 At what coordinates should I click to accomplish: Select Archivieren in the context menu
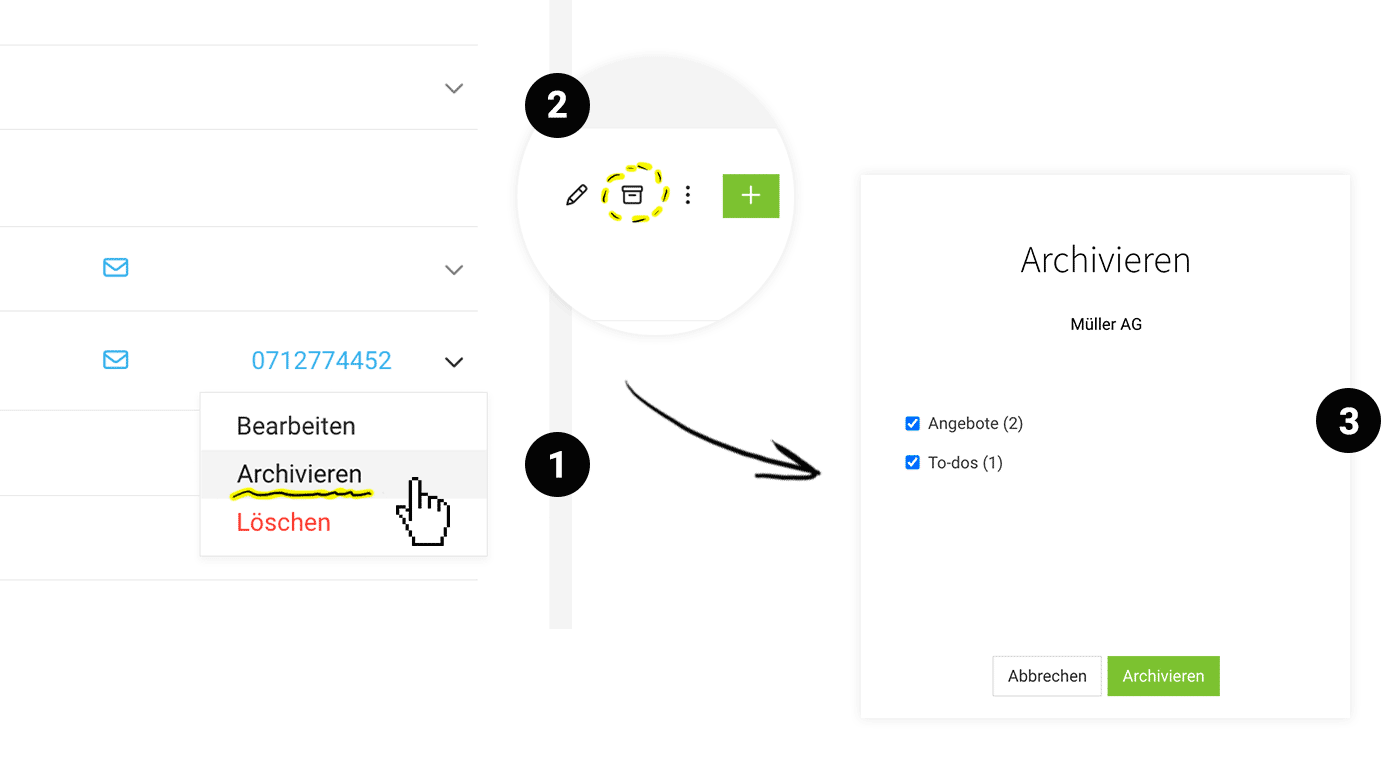tap(299, 474)
